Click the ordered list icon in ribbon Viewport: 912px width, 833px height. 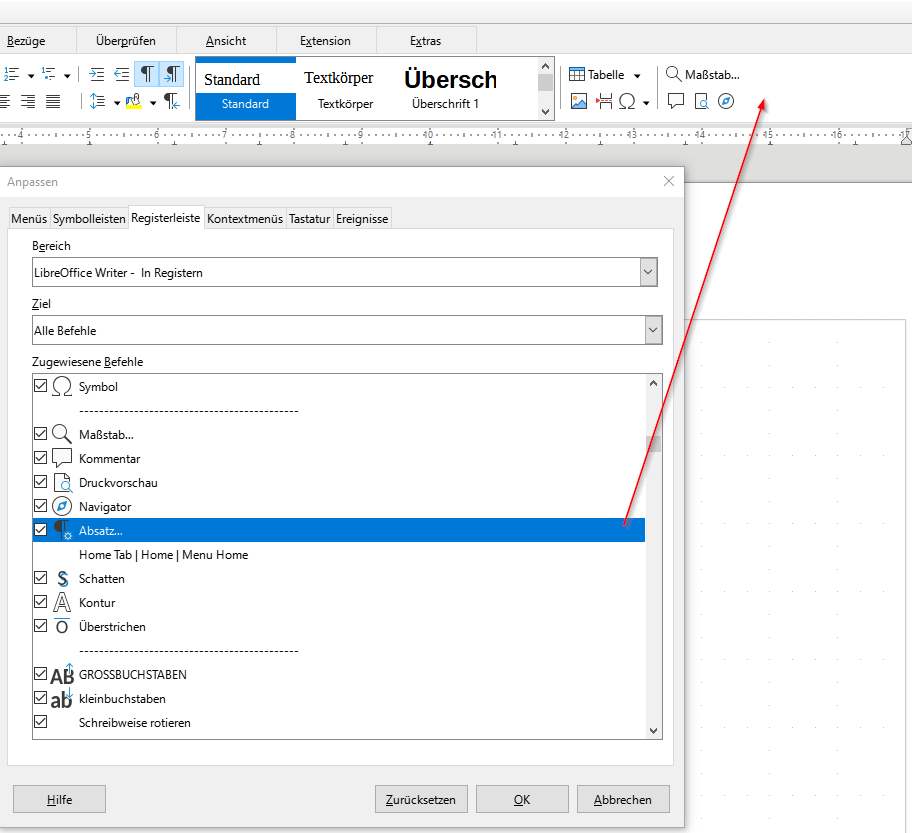pos(12,74)
